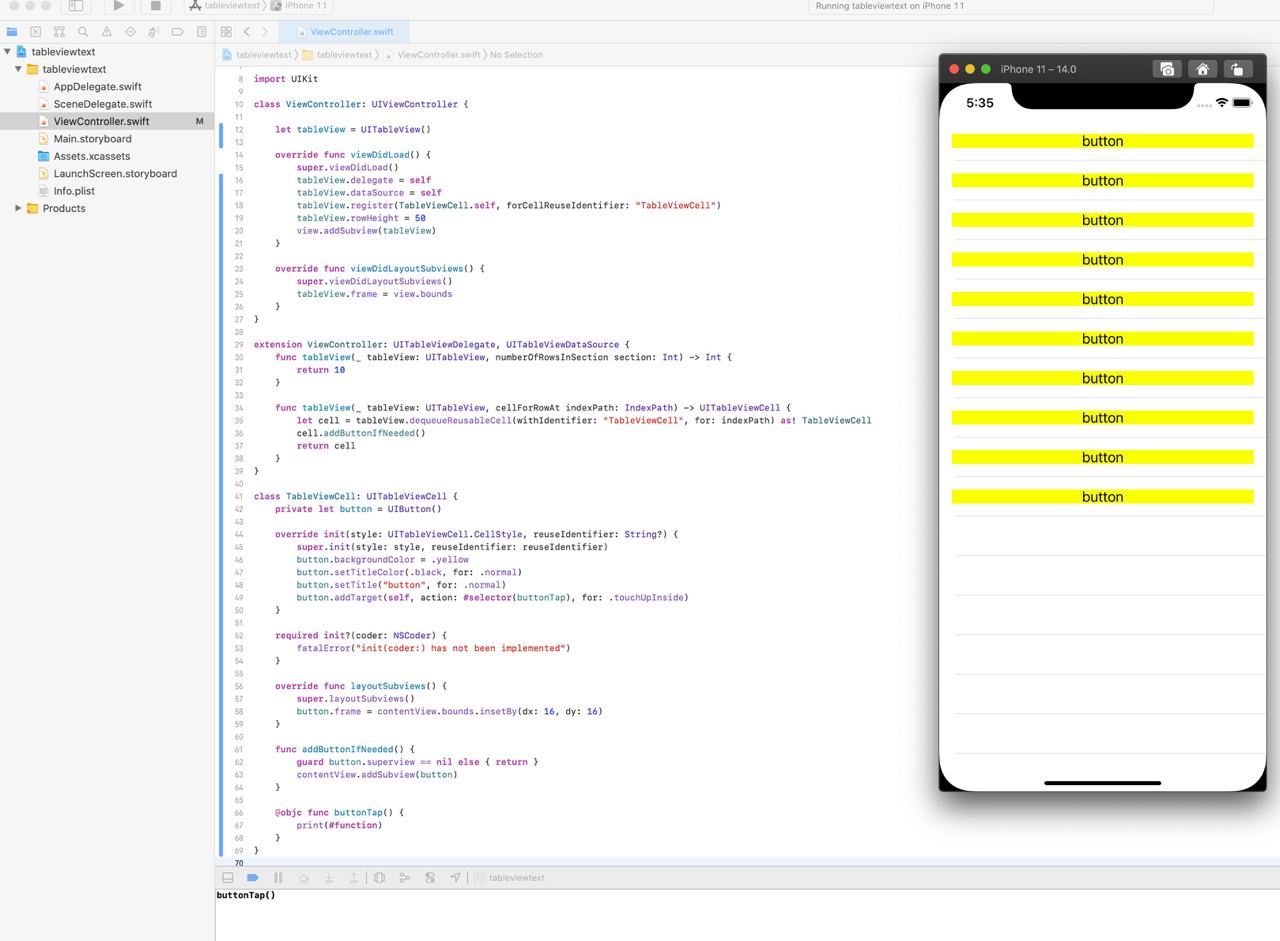This screenshot has width=1280, height=941.
Task: Click the "buttonTap()" console output
Action: tap(246, 895)
